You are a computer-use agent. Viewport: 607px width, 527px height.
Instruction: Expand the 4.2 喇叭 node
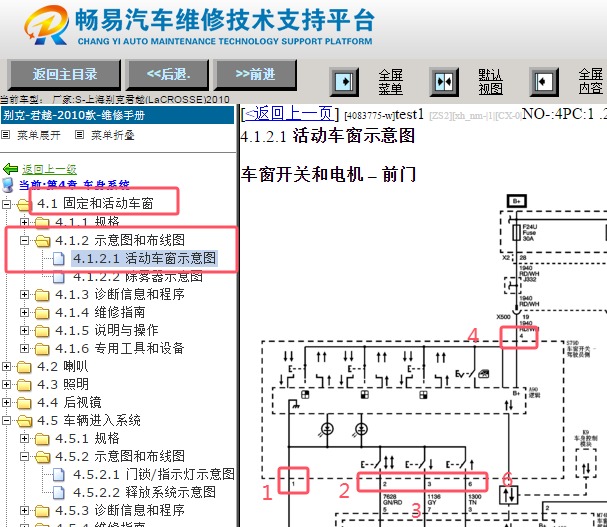[6, 366]
